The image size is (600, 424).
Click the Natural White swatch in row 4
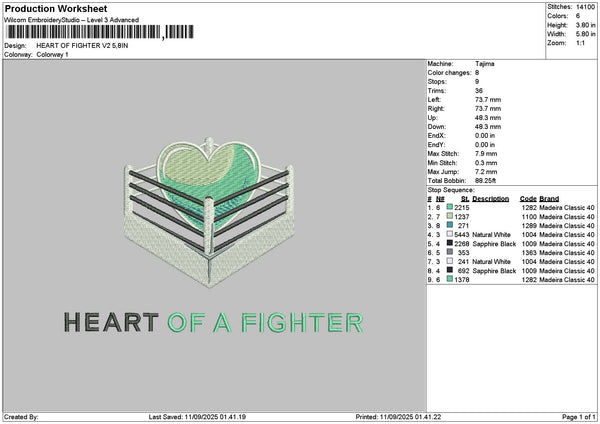[450, 234]
